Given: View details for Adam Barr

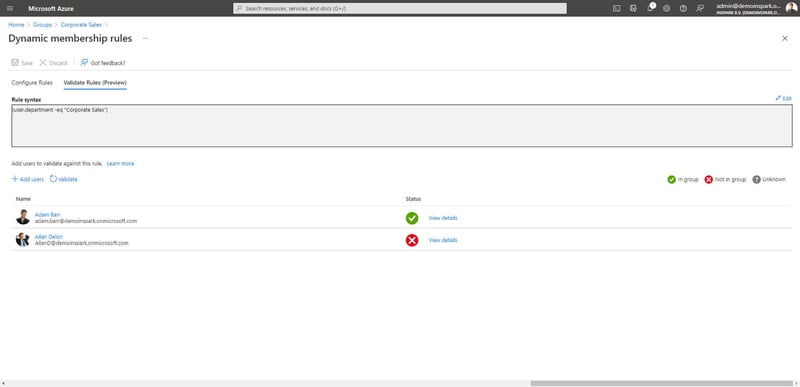Looking at the screenshot, I should (x=443, y=218).
